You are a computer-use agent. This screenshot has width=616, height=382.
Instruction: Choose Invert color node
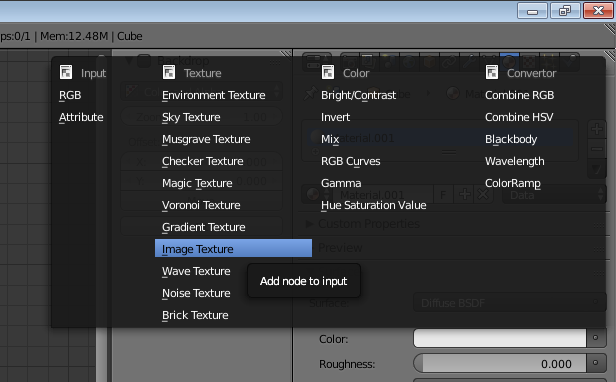click(336, 117)
